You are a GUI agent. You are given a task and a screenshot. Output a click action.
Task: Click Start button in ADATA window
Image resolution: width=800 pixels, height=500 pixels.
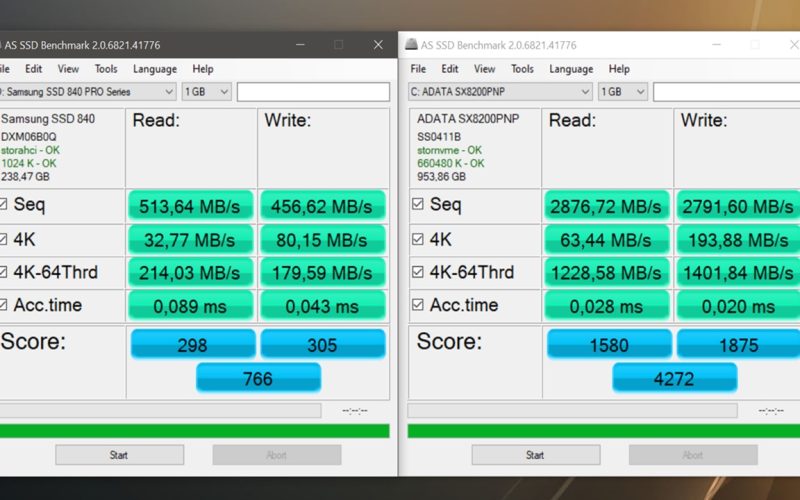click(x=536, y=455)
